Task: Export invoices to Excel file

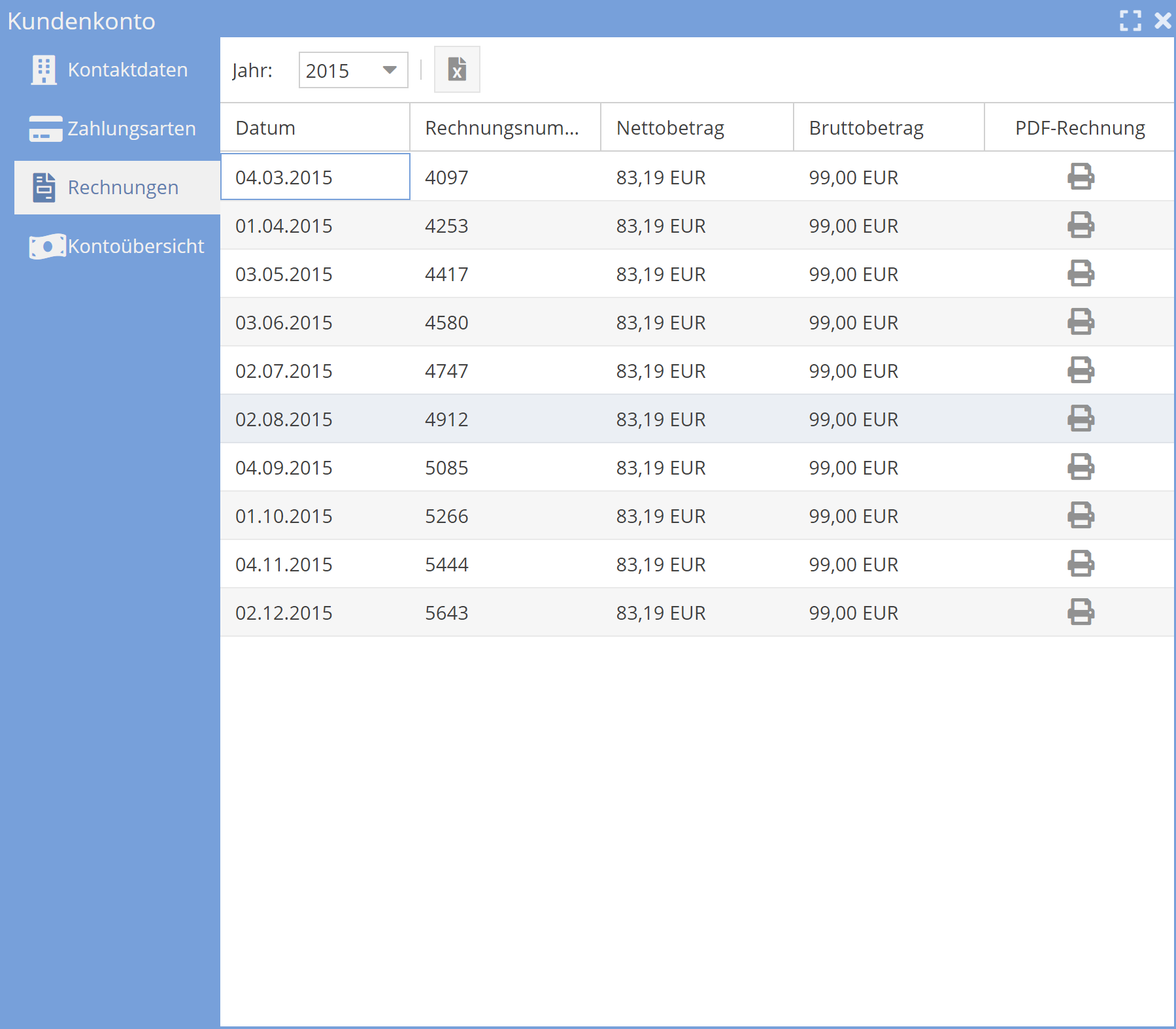Action: [x=457, y=69]
